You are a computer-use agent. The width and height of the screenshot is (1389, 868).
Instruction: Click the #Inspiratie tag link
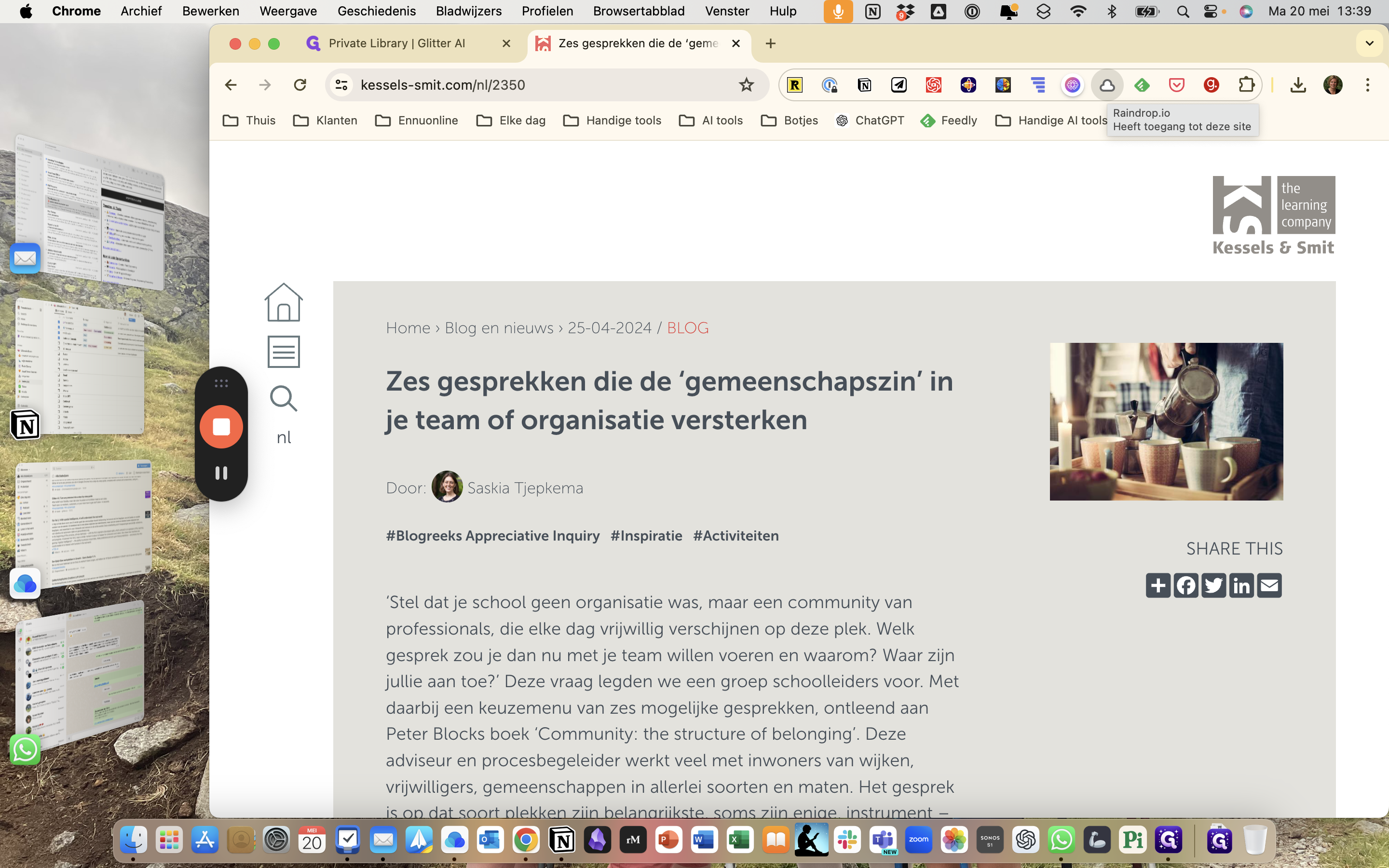pyautogui.click(x=646, y=536)
